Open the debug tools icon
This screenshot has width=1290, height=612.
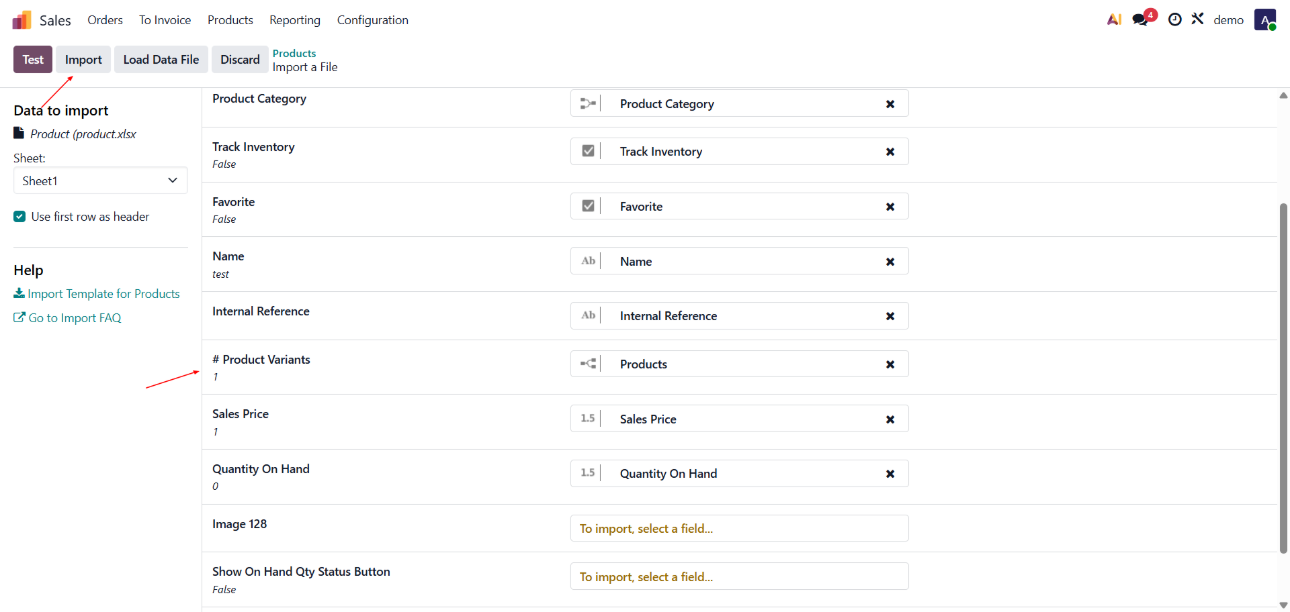[x=1197, y=20]
